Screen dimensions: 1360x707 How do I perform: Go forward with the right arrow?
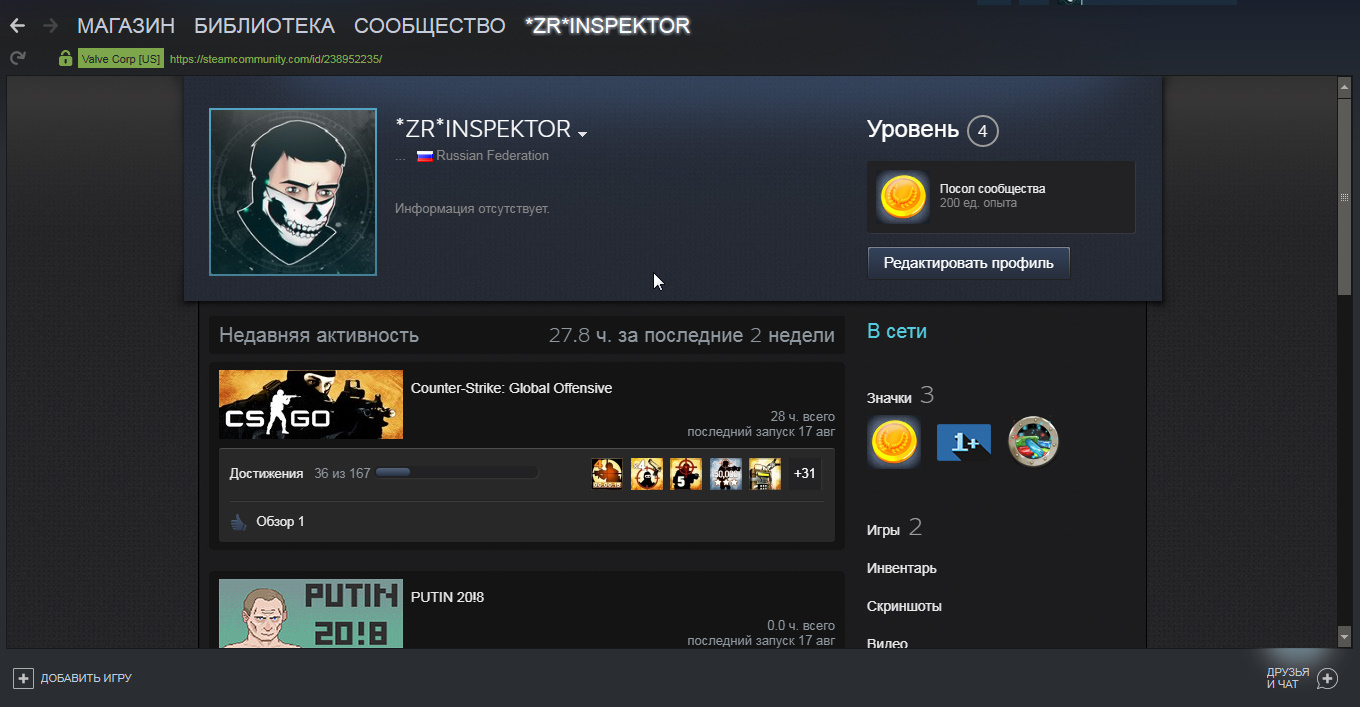(x=50, y=26)
